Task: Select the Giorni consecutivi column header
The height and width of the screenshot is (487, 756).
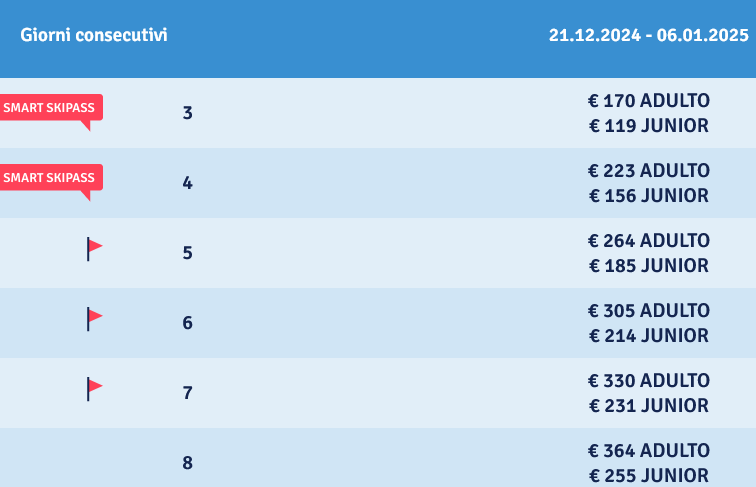Action: coord(94,35)
